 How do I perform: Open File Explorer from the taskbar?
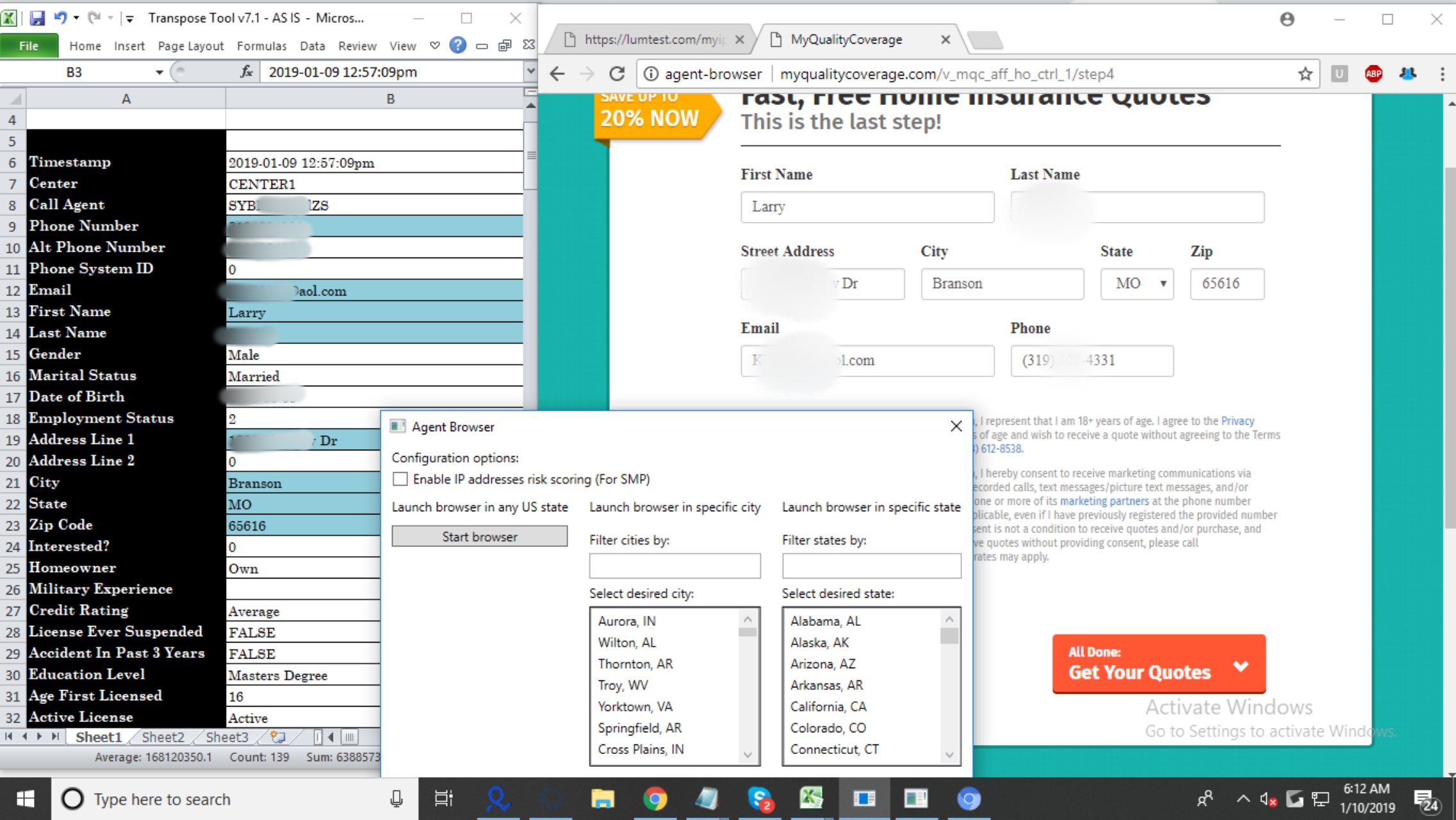point(602,799)
